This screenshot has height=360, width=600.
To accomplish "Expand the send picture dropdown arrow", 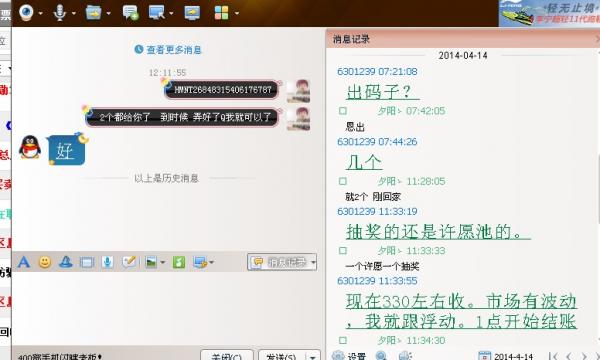I will 162,262.
